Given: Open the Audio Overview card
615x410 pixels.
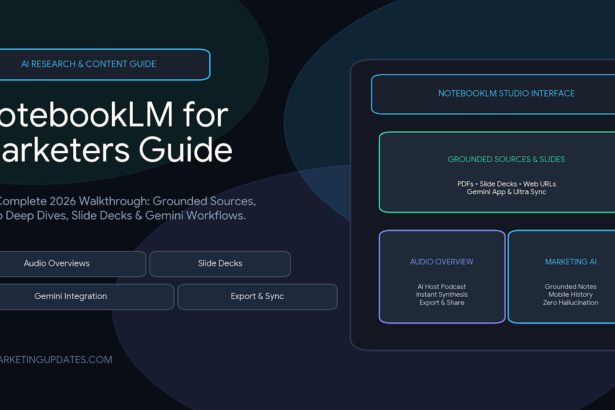Looking at the screenshot, I should [x=442, y=277].
